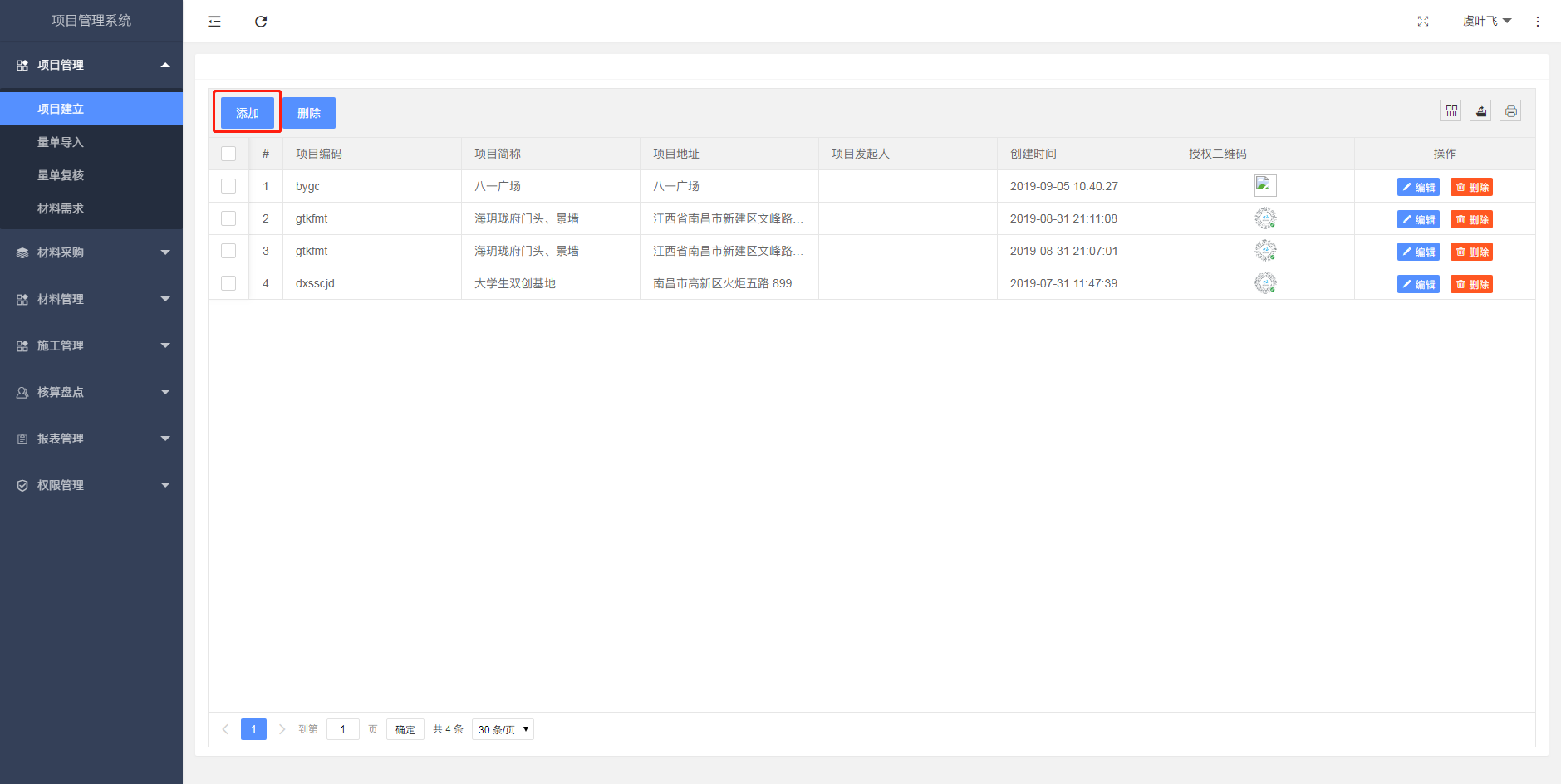The height and width of the screenshot is (784, 1561).
Task: Select 项目建立 in the sidebar
Action: (x=91, y=109)
